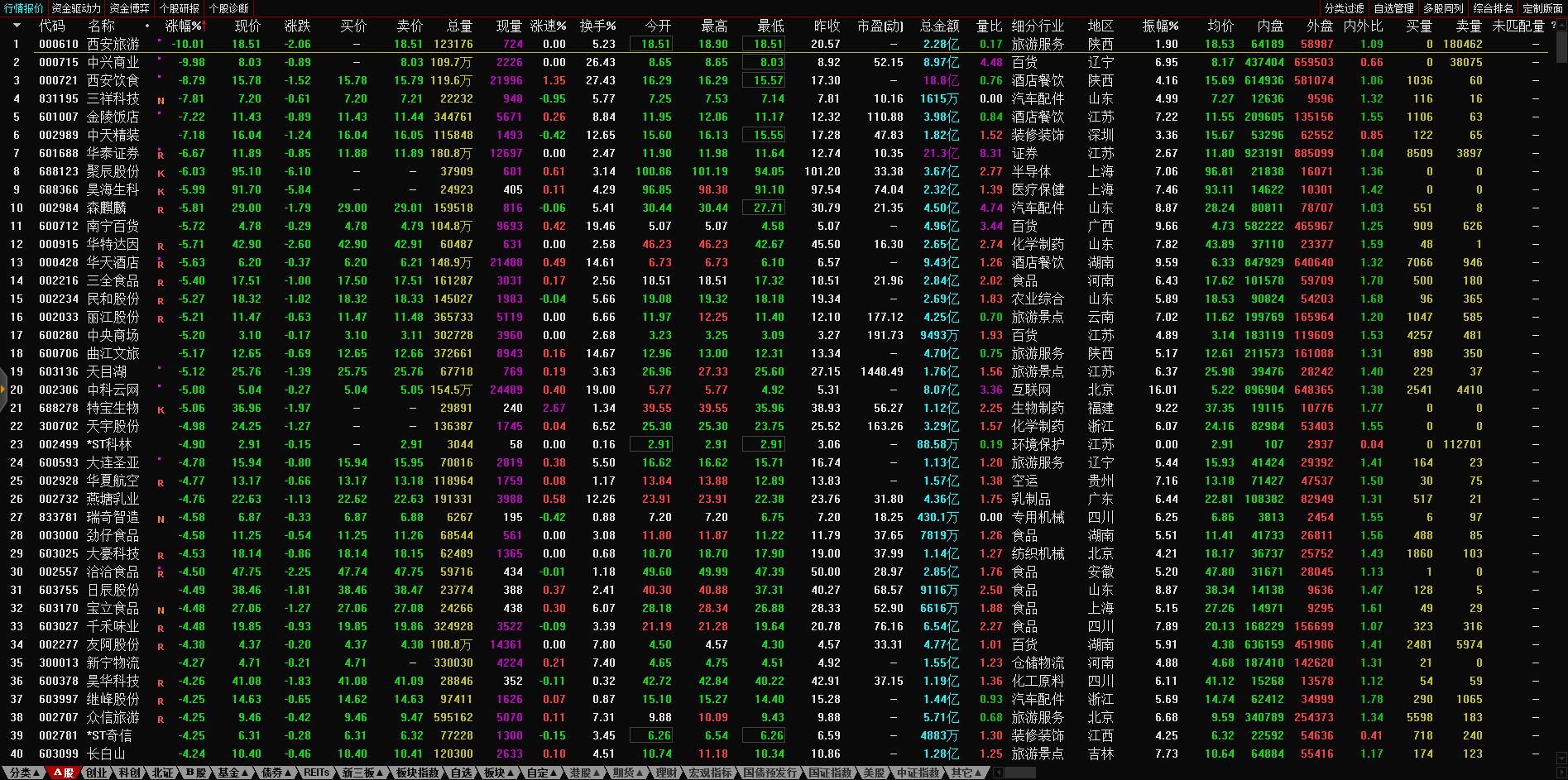Select the 科创 market tab
Screen dimensions: 1568x780
(x=129, y=773)
